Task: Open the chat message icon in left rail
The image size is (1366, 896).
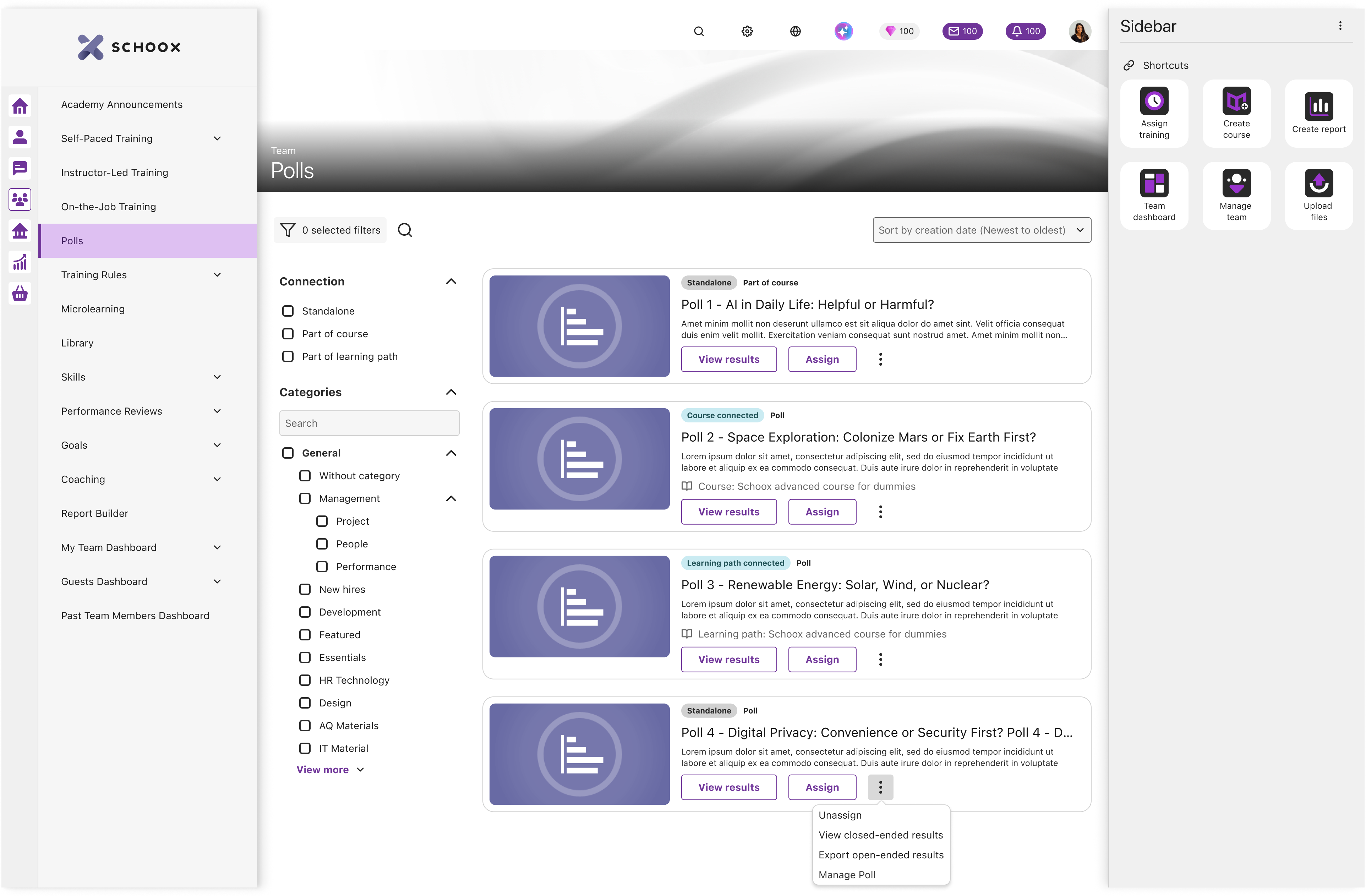Action: (20, 168)
